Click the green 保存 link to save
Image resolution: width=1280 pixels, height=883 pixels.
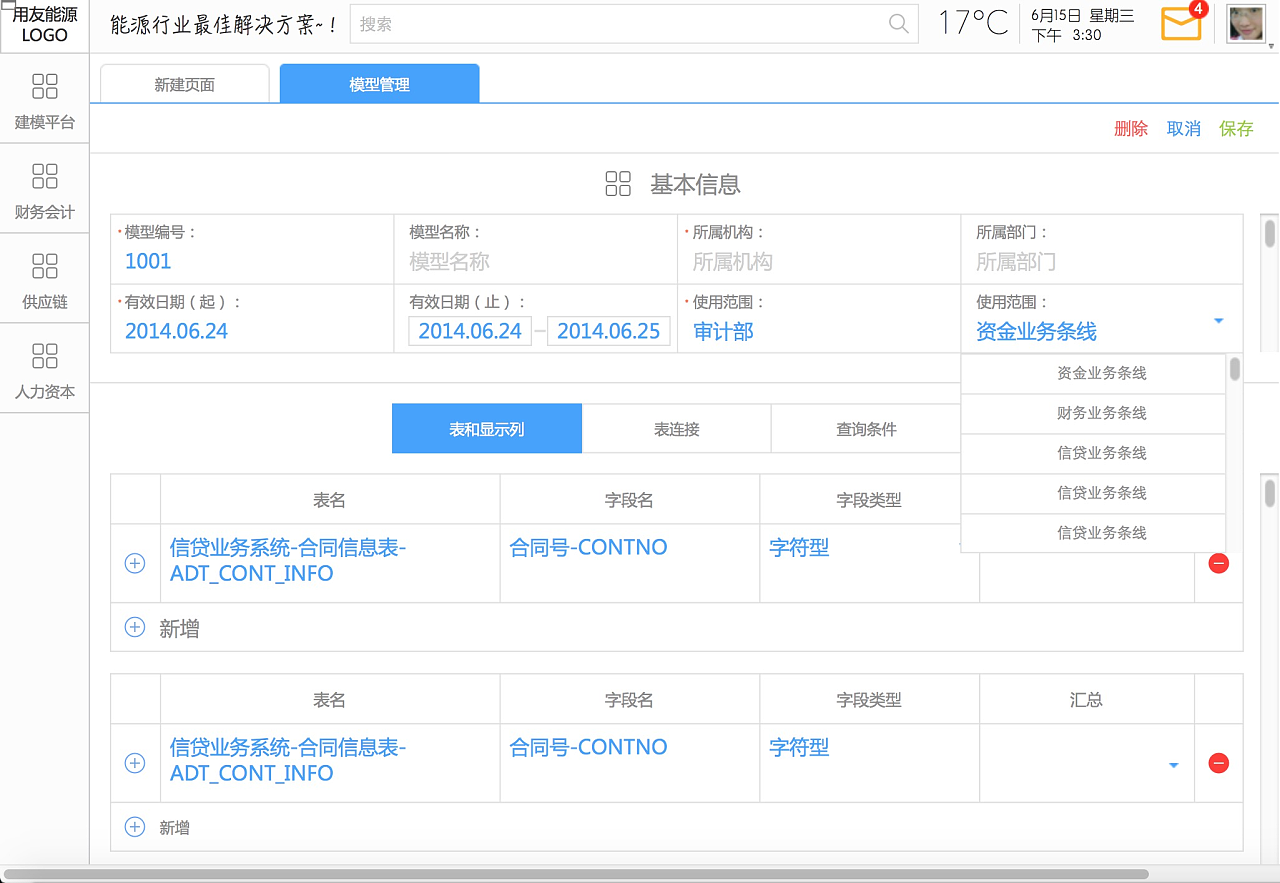pyautogui.click(x=1237, y=128)
